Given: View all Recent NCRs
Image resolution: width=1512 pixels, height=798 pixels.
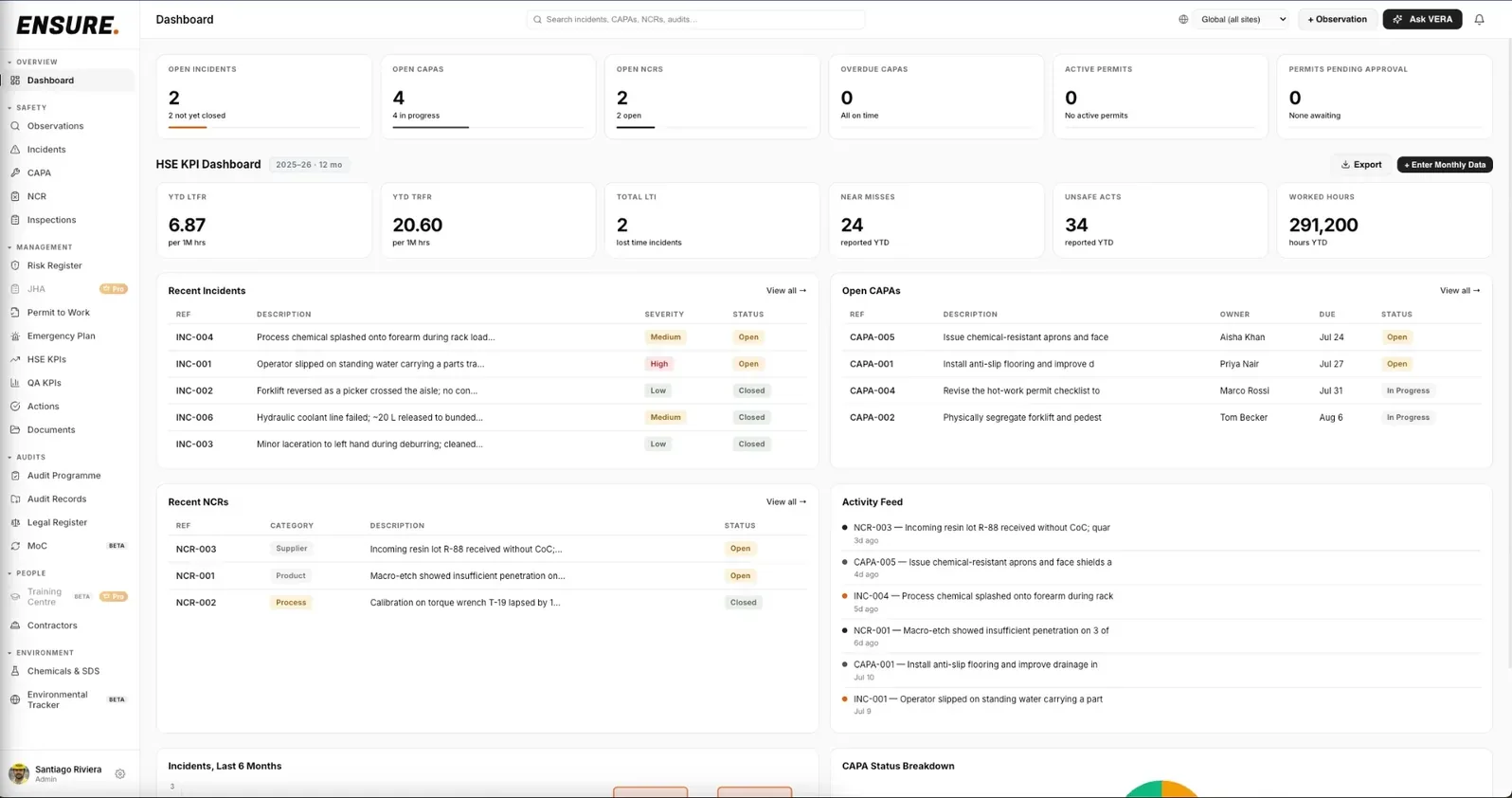Looking at the screenshot, I should coord(786,502).
